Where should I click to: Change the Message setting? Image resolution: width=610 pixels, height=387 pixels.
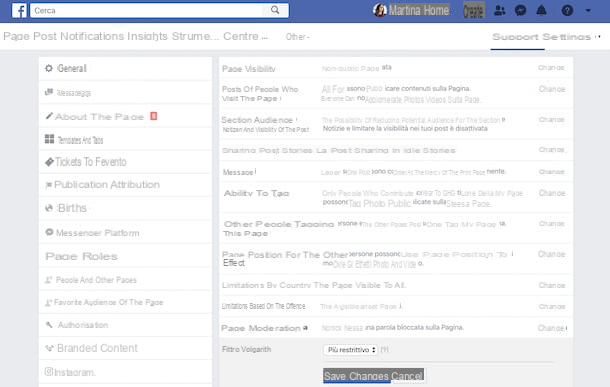pyautogui.click(x=552, y=172)
